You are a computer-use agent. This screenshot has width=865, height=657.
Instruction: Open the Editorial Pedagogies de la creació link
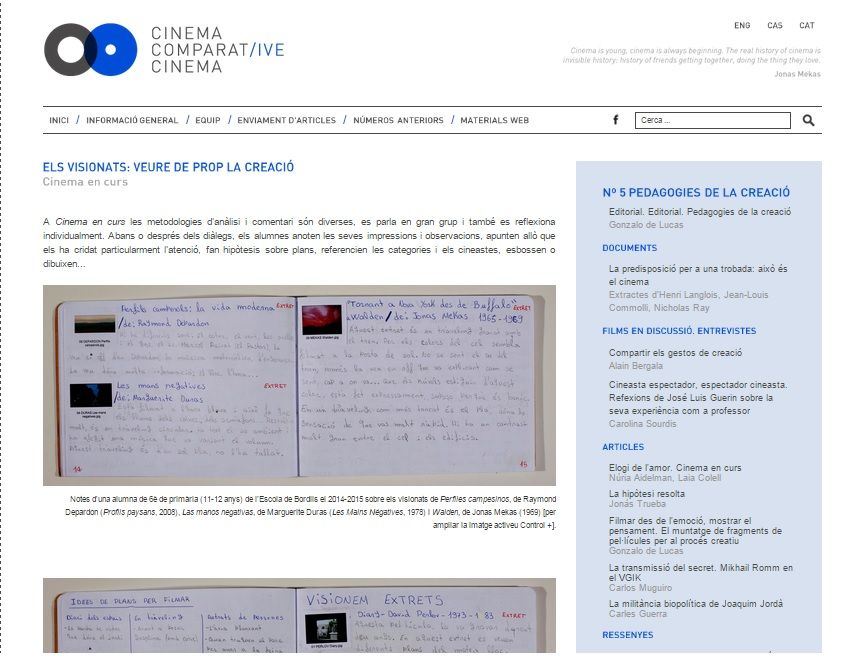[699, 212]
